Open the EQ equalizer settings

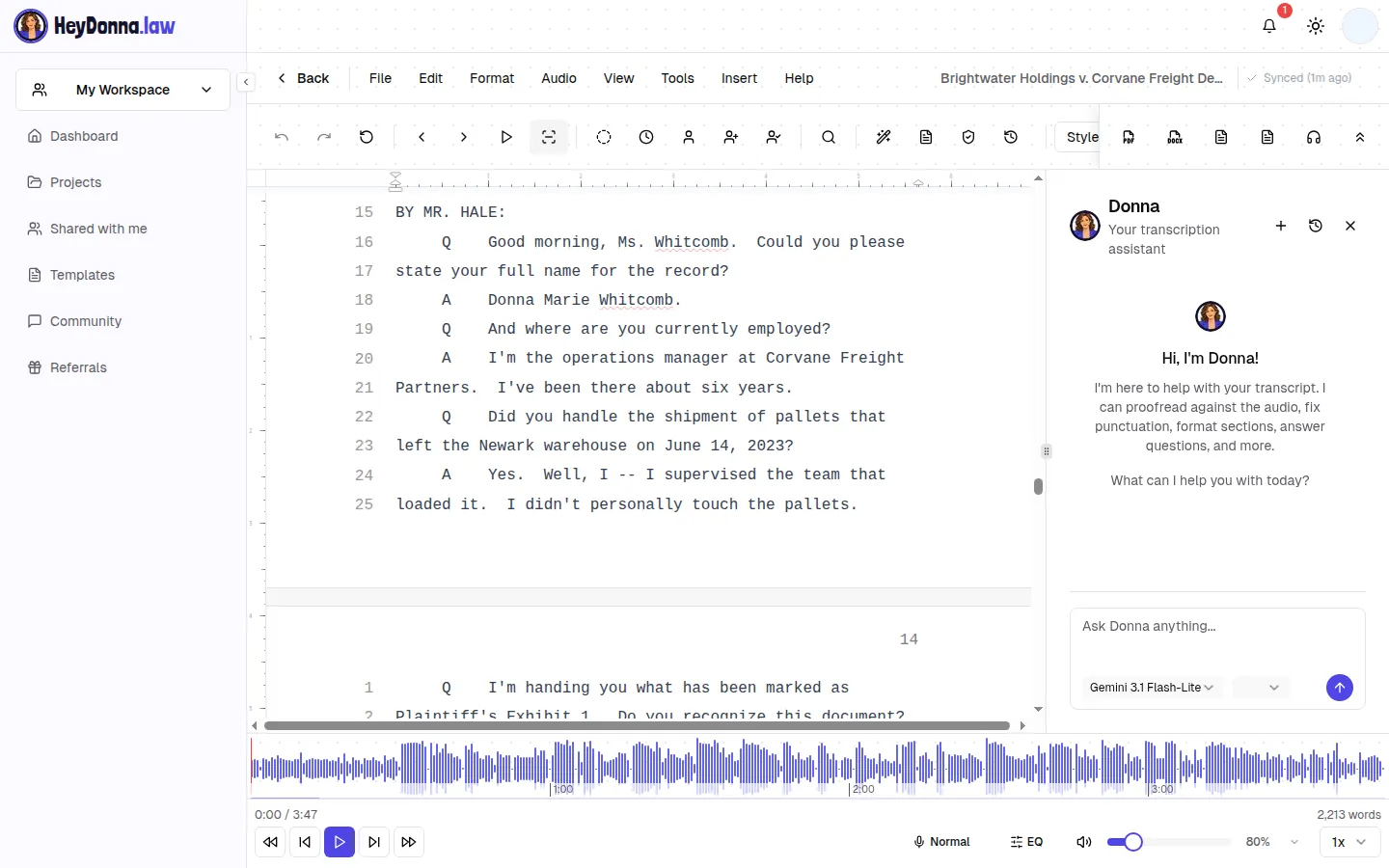click(x=1026, y=842)
